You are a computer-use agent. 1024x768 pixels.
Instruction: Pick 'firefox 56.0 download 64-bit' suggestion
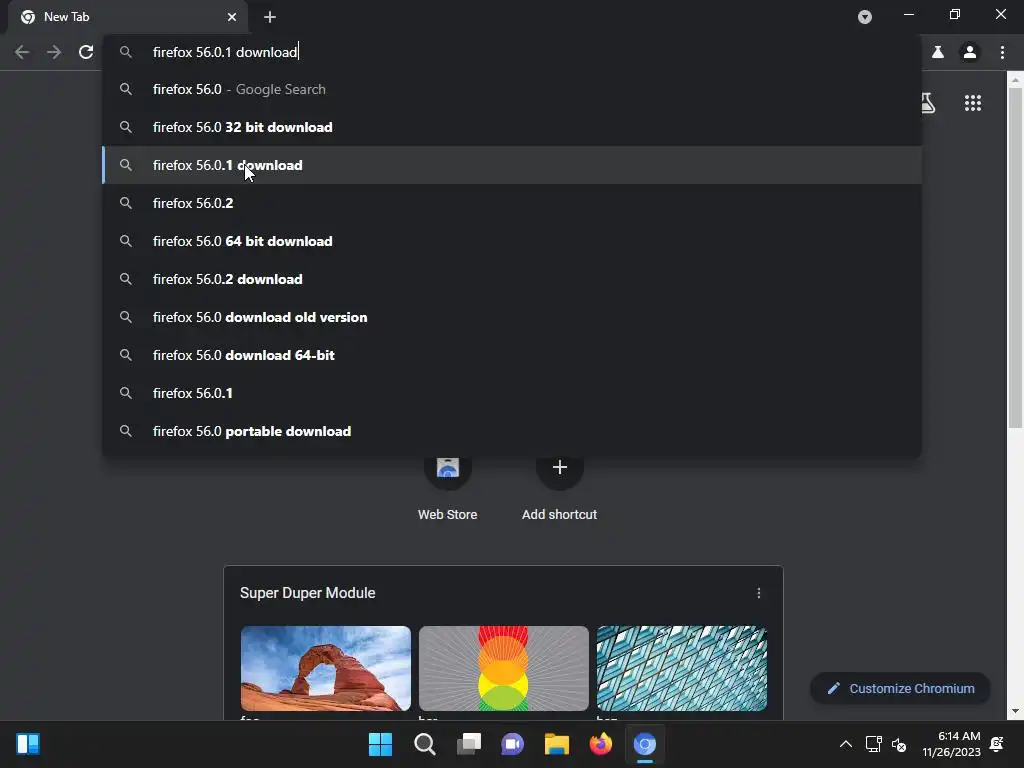pos(512,355)
